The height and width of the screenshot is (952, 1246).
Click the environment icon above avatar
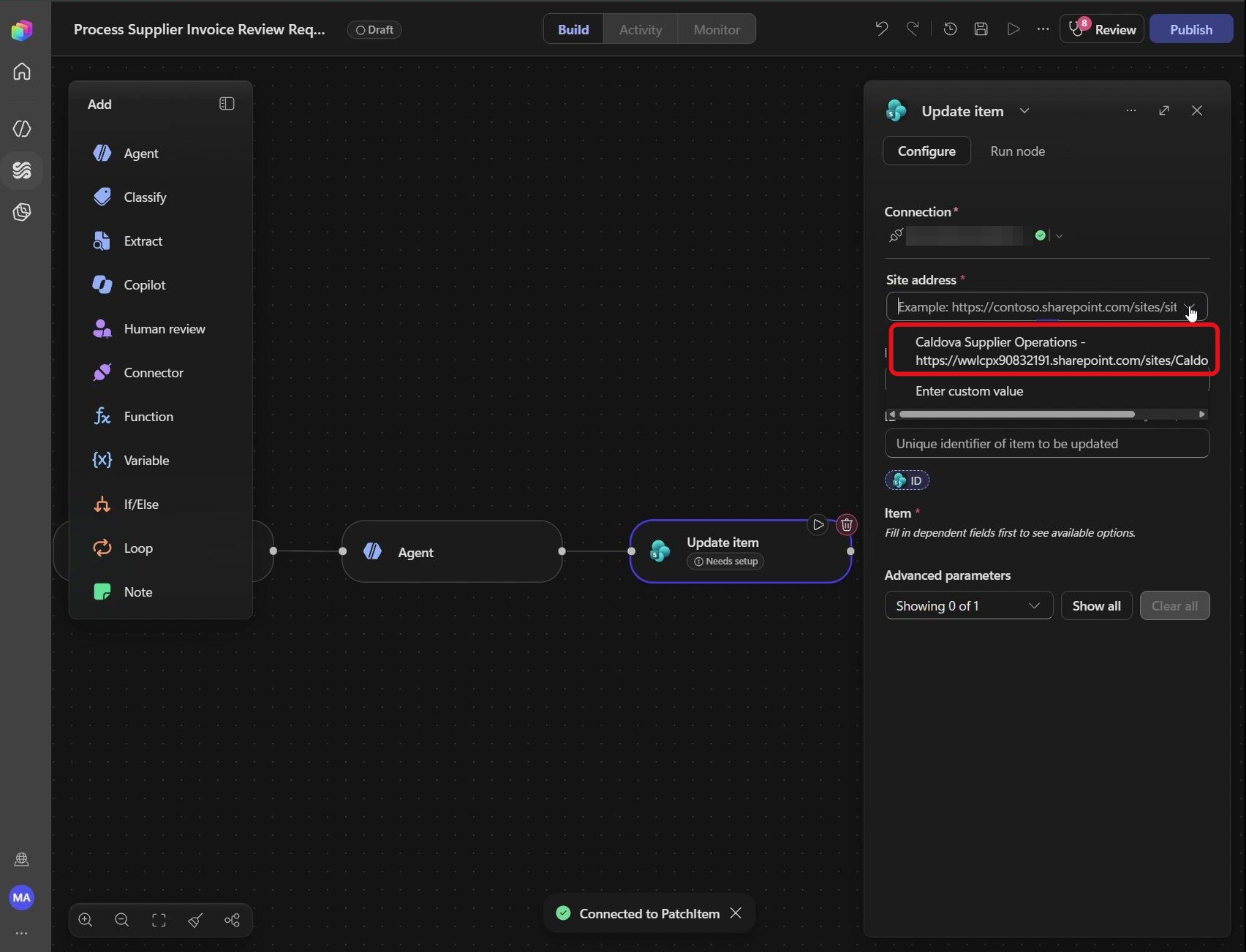(x=22, y=859)
